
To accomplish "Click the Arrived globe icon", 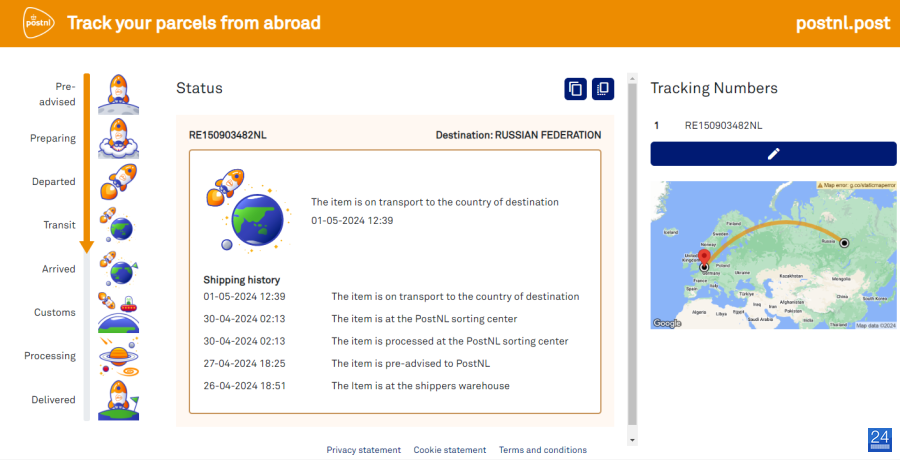I will (x=118, y=268).
